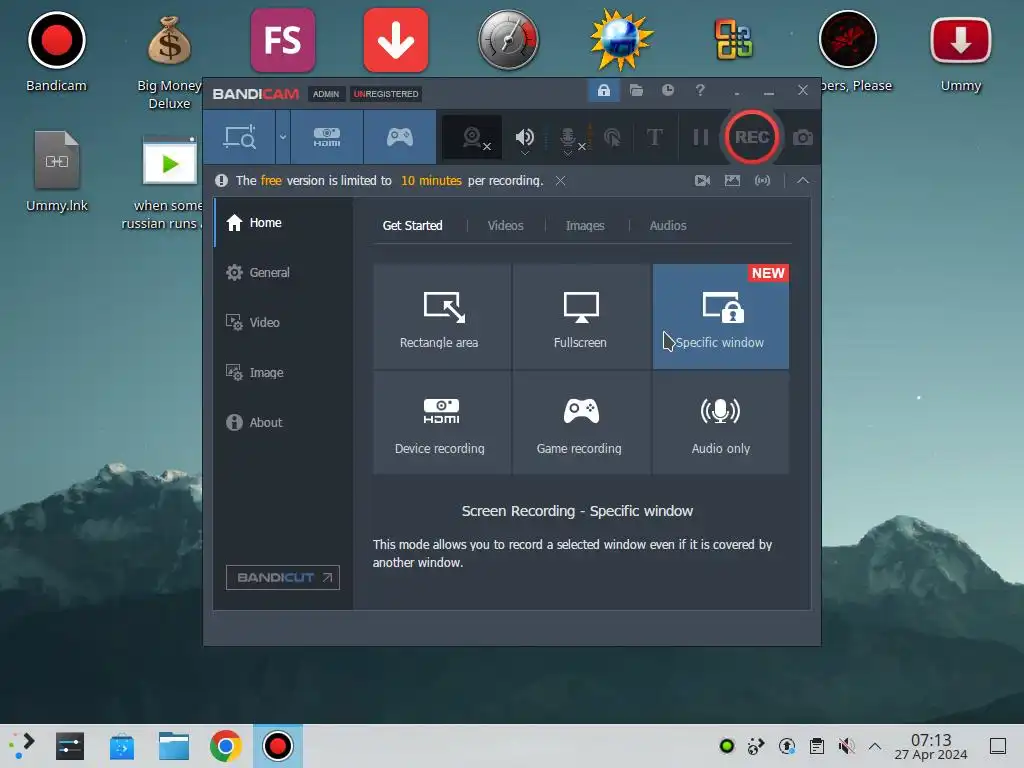Open Video settings in the sidebar

click(x=283, y=322)
